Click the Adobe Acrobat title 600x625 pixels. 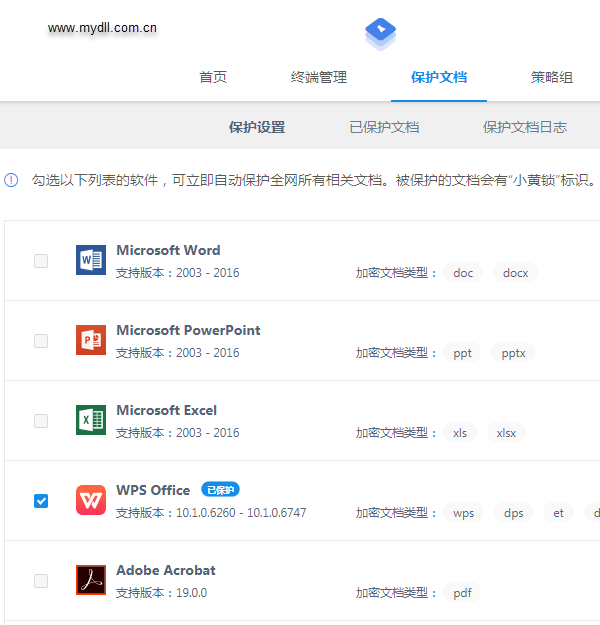pyautogui.click(x=166, y=570)
